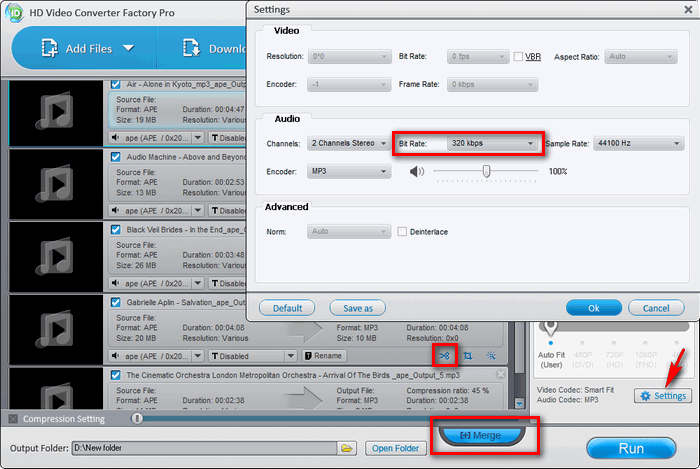This screenshot has height=469, width=700.
Task: Click Rename for Gabrielle Aplin file
Action: pos(324,356)
